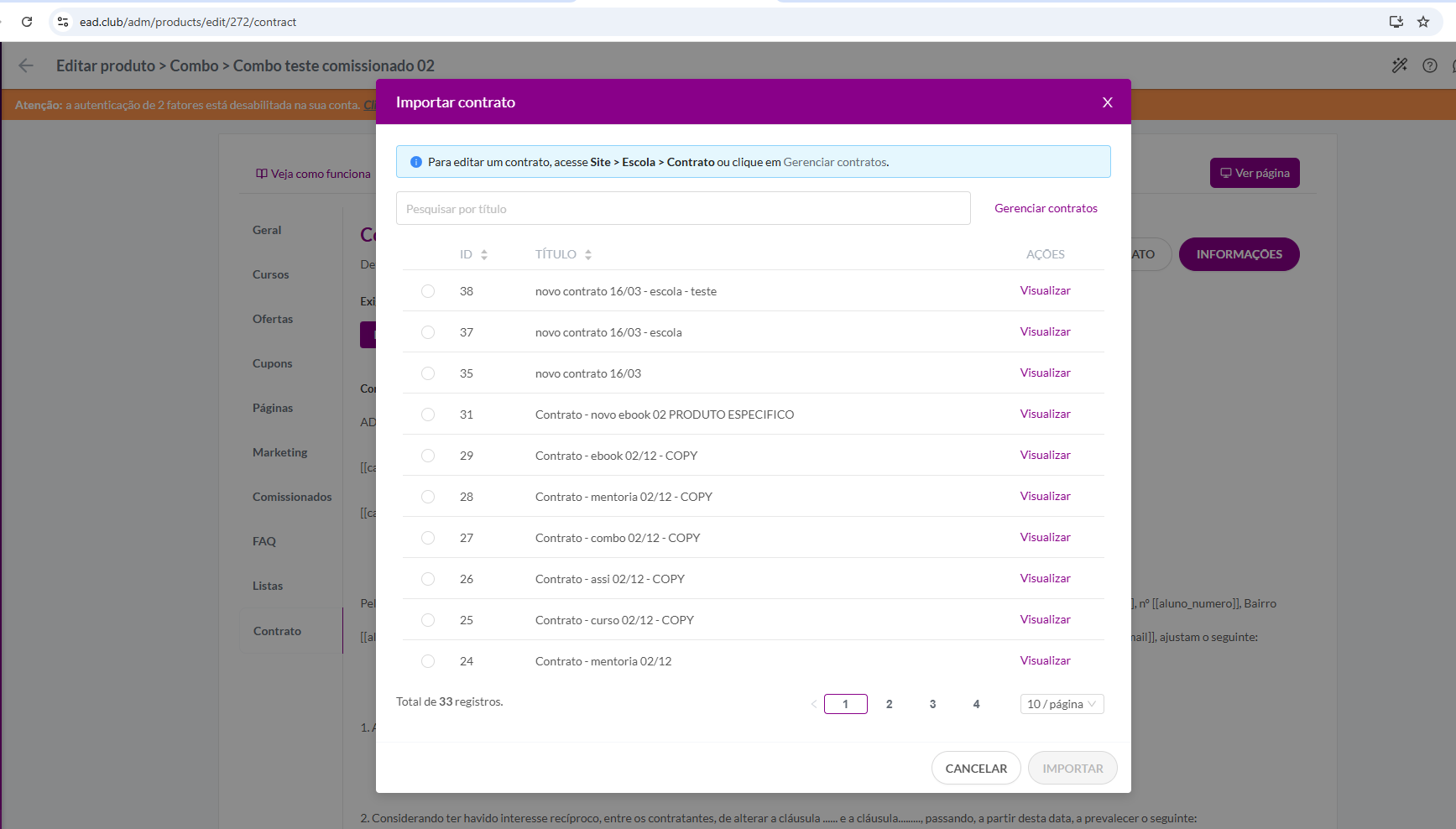Screen dimensions: 1456x829
Task: Click the install app icon in address bar
Action: click(1396, 22)
